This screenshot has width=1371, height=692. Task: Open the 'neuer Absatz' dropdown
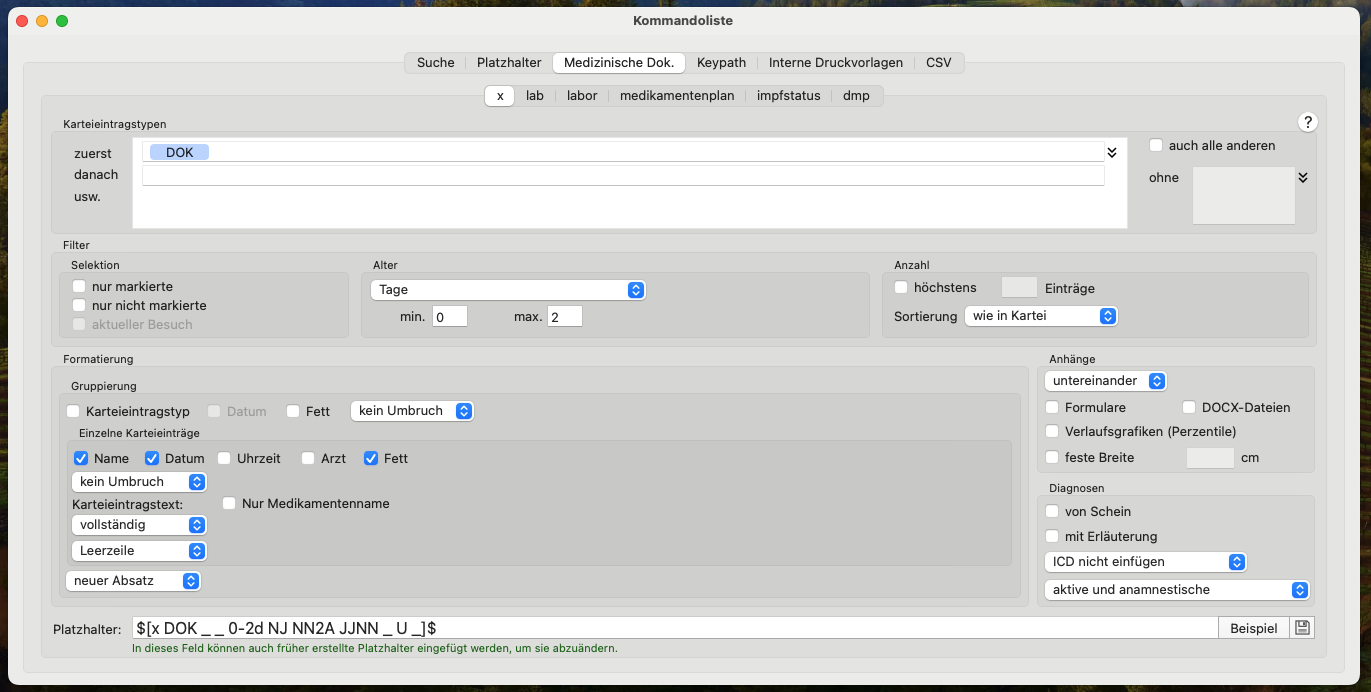[x=133, y=580]
